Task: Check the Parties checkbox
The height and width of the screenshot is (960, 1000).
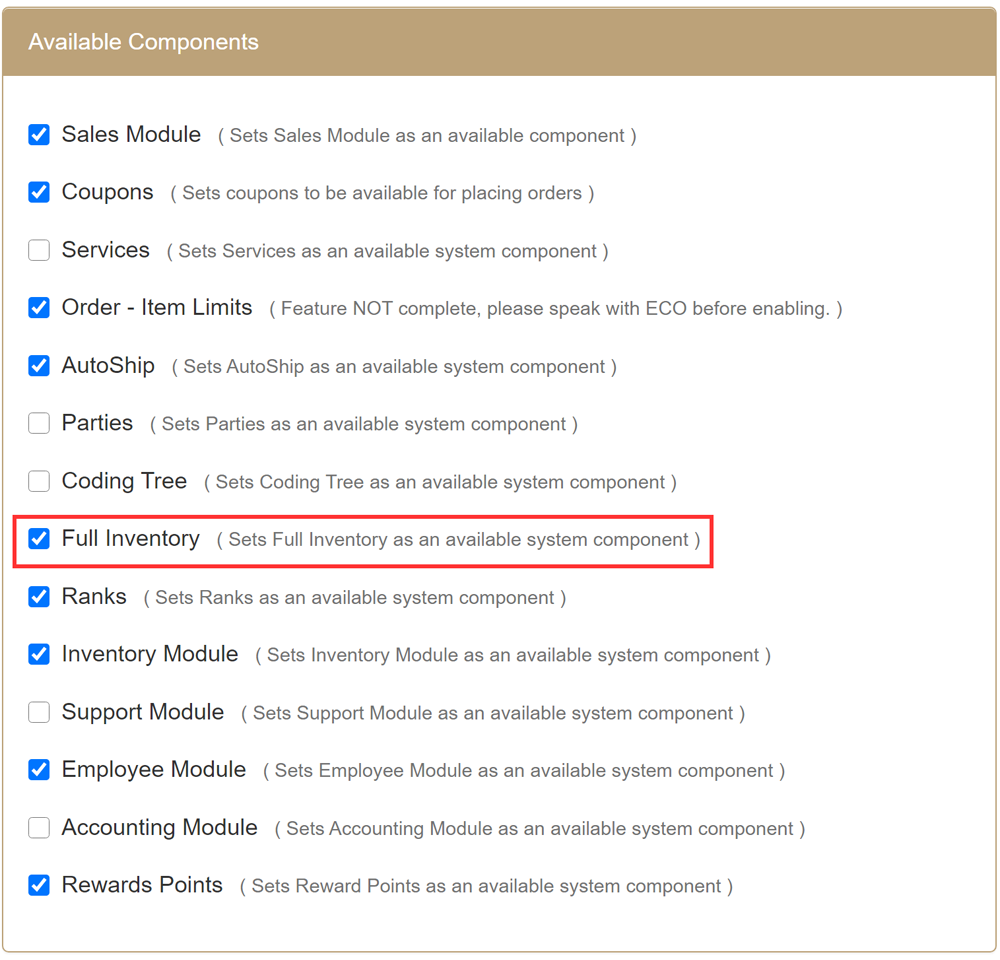Action: [39, 423]
